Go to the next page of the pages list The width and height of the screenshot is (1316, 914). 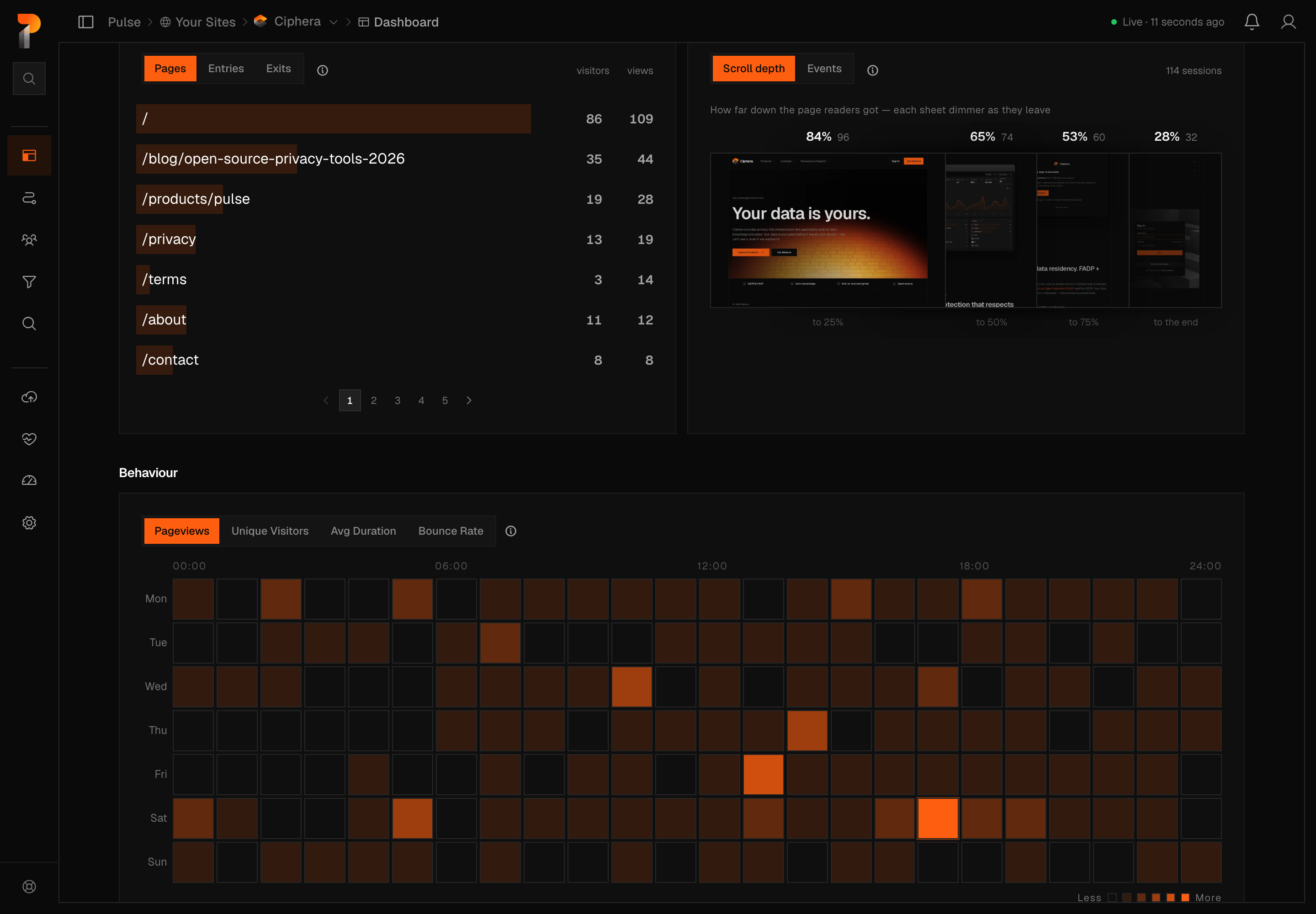(x=469, y=400)
